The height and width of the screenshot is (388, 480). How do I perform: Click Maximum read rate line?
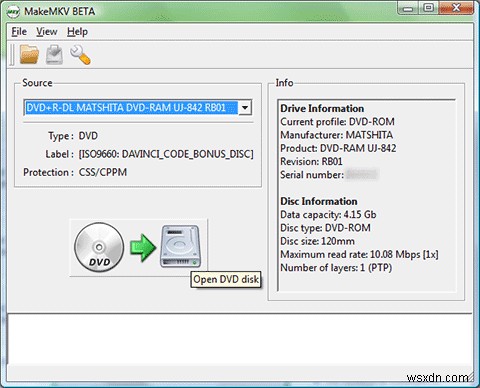(359, 255)
